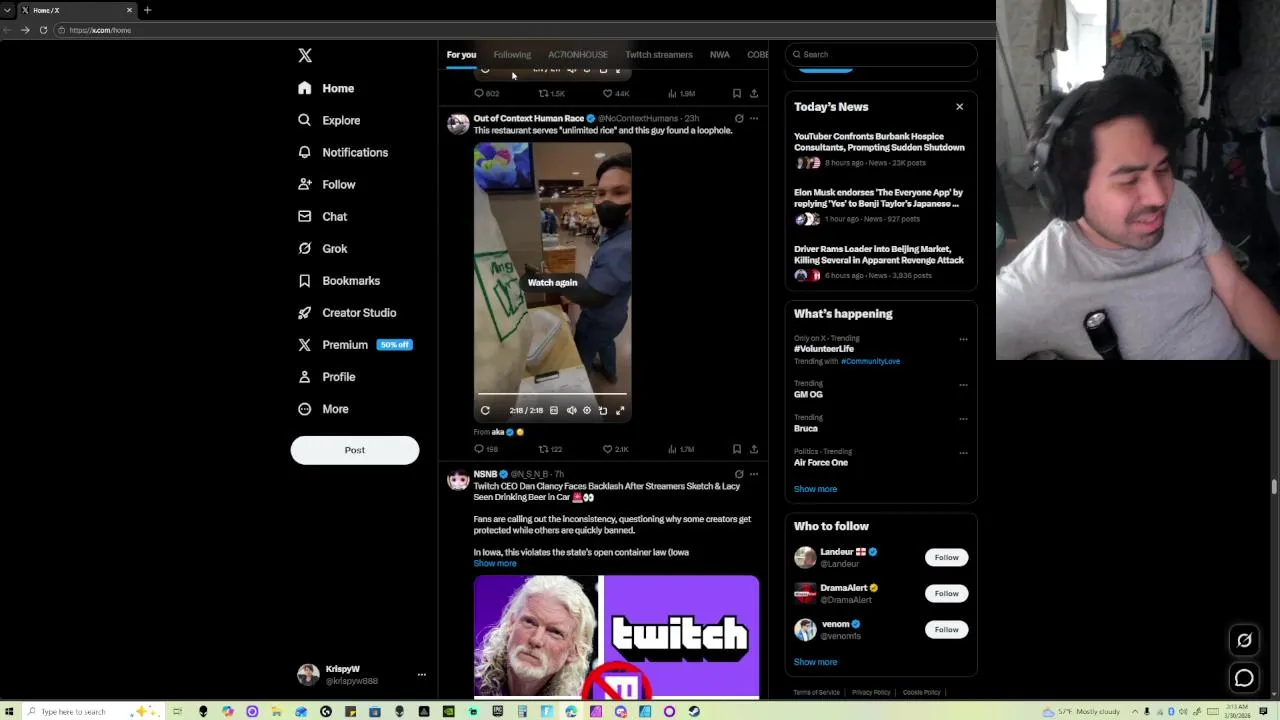Open the Twitch CEO post image

(616, 636)
